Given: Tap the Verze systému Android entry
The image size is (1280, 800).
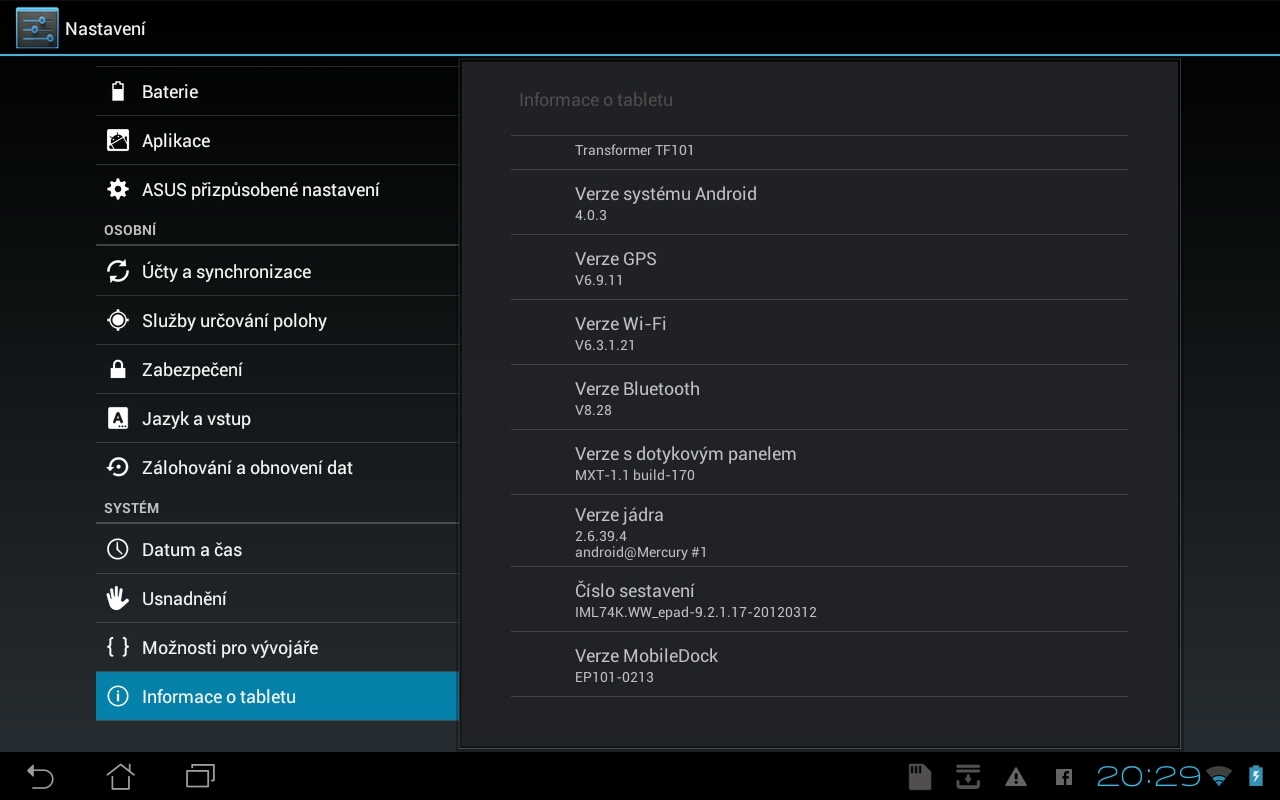Looking at the screenshot, I should point(818,203).
